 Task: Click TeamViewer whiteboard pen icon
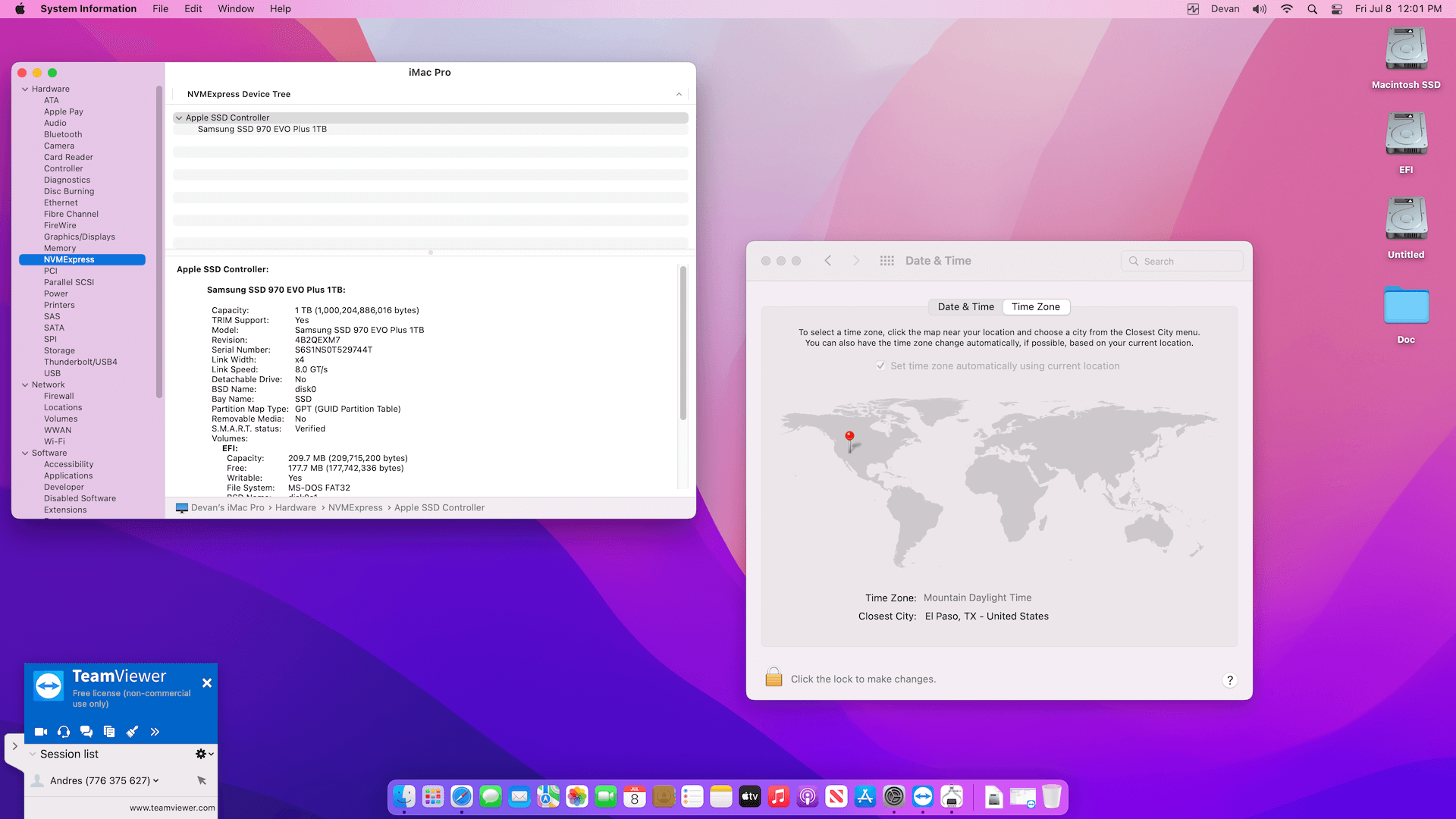click(132, 732)
